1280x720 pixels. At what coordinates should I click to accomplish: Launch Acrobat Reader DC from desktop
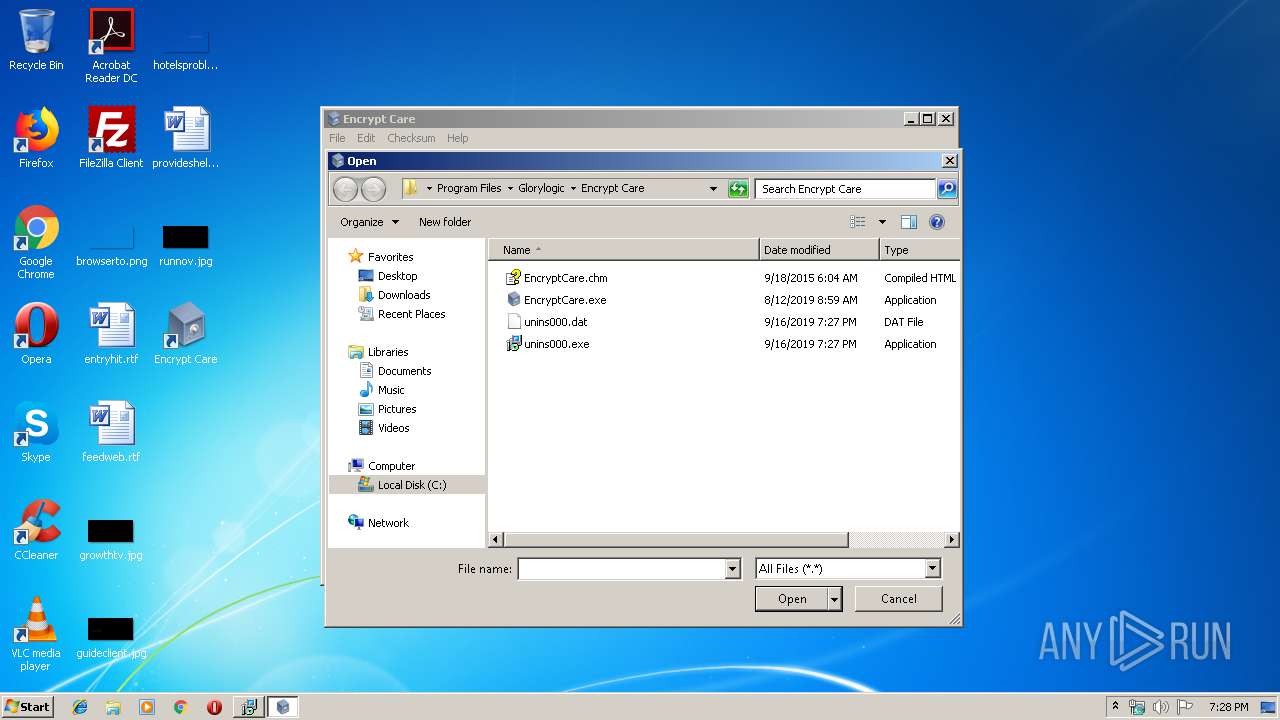tap(111, 46)
